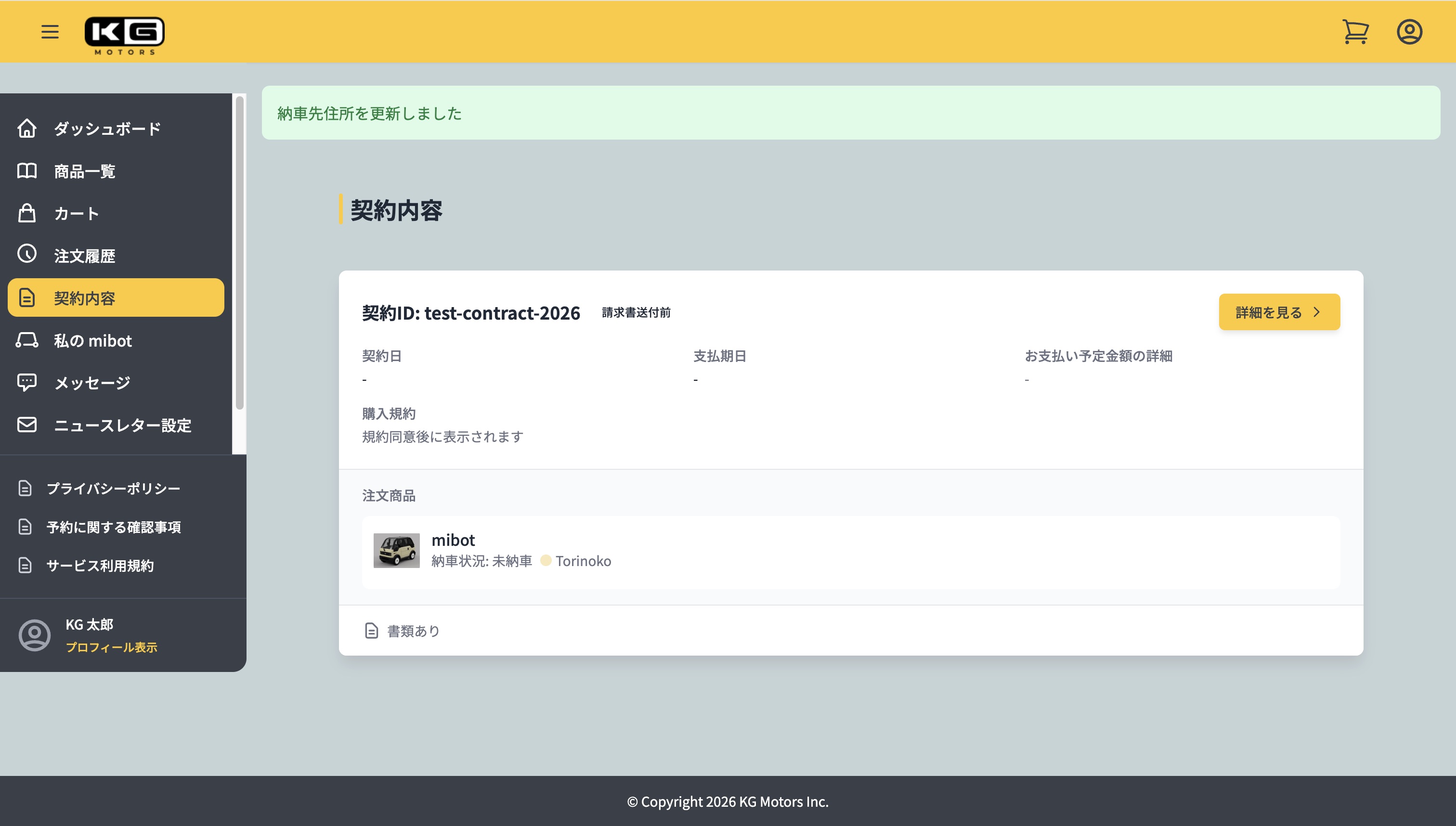Open the account icon at top right
This screenshot has width=1456, height=826.
(1409, 32)
